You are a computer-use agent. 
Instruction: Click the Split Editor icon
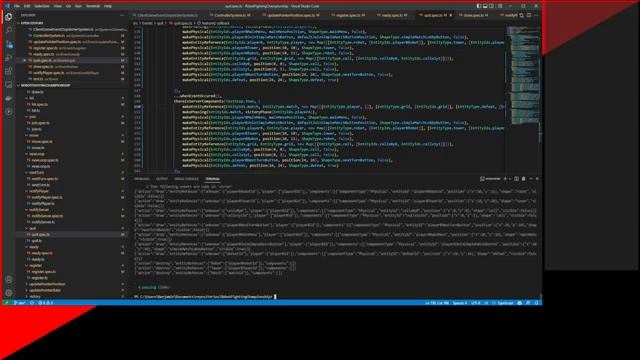point(529,15)
